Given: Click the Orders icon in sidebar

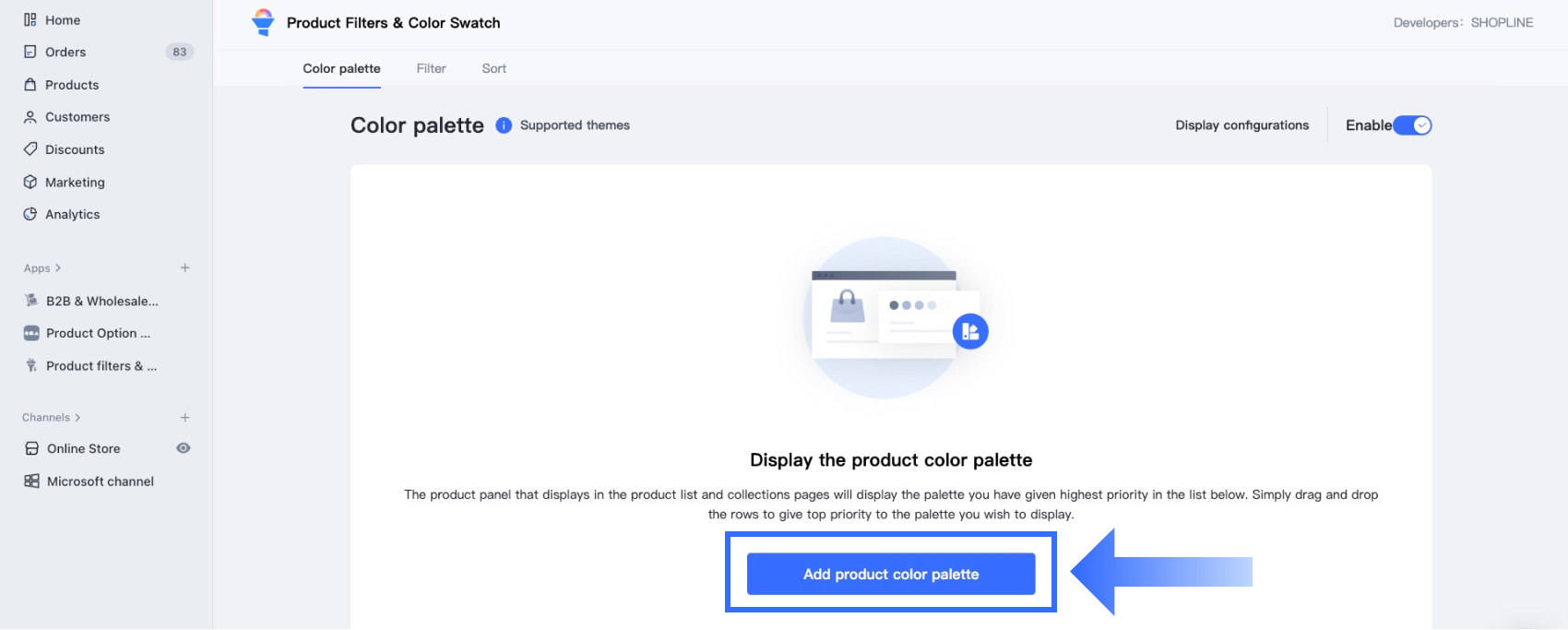Looking at the screenshot, I should (30, 52).
